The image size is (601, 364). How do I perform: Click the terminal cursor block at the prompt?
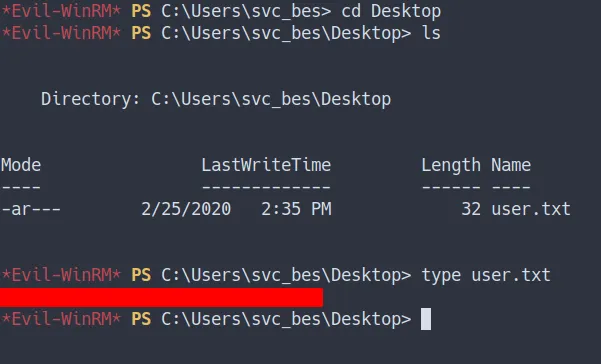click(x=426, y=319)
